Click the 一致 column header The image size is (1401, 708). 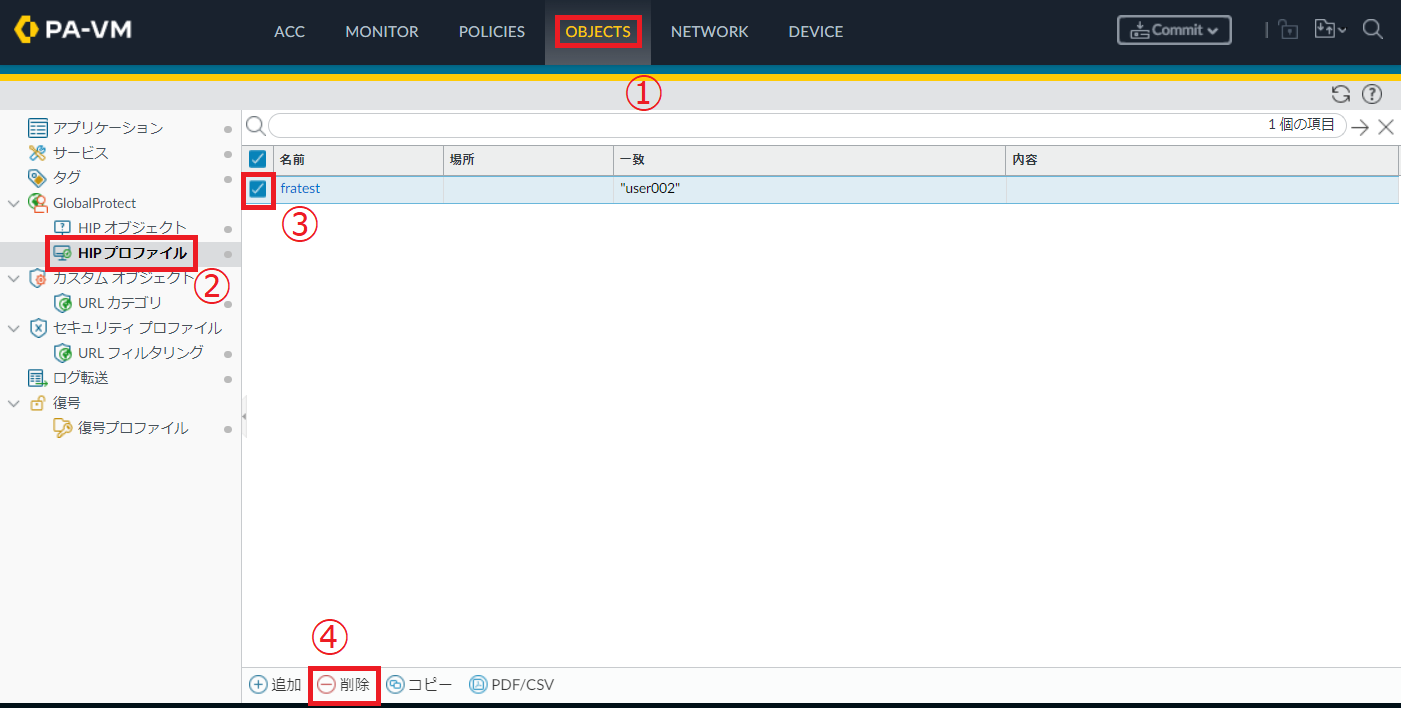coord(810,159)
